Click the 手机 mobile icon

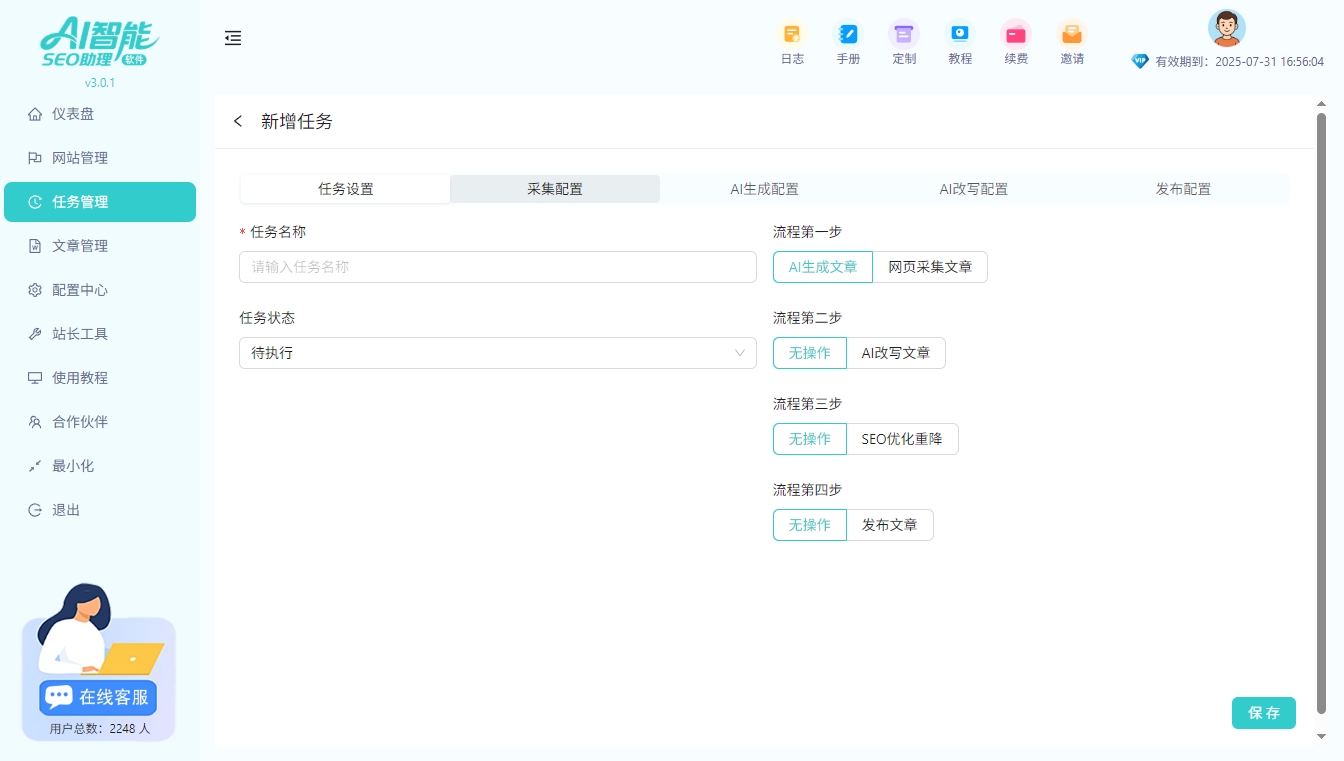[x=848, y=42]
